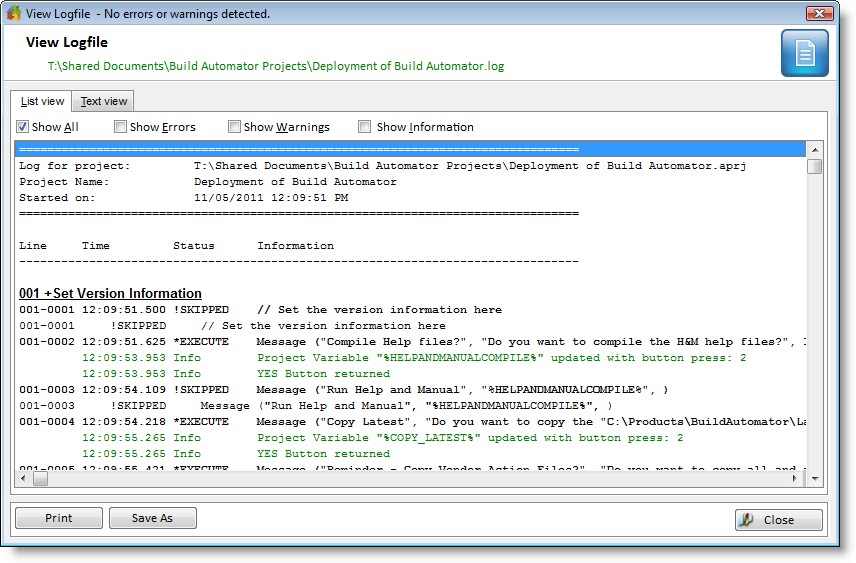Select the %COPY_LATEST% updated info row
Viewport: 856px width, 563px height.
tap(411, 437)
